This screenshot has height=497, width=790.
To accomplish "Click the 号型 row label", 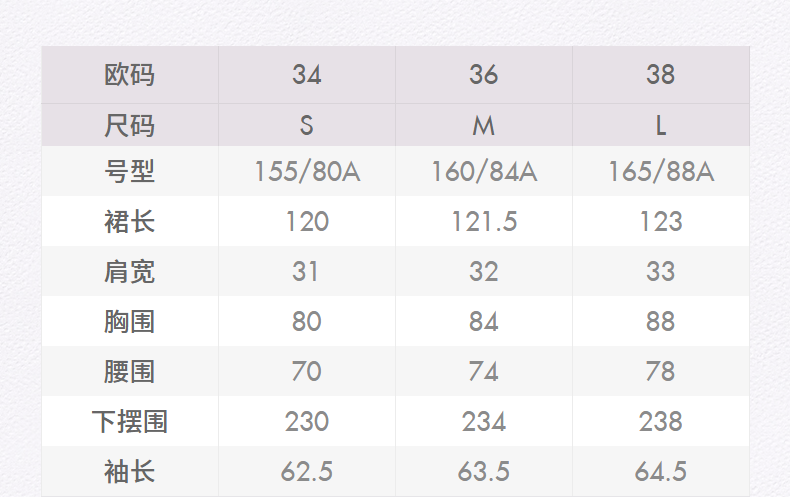I will pyautogui.click(x=129, y=172).
